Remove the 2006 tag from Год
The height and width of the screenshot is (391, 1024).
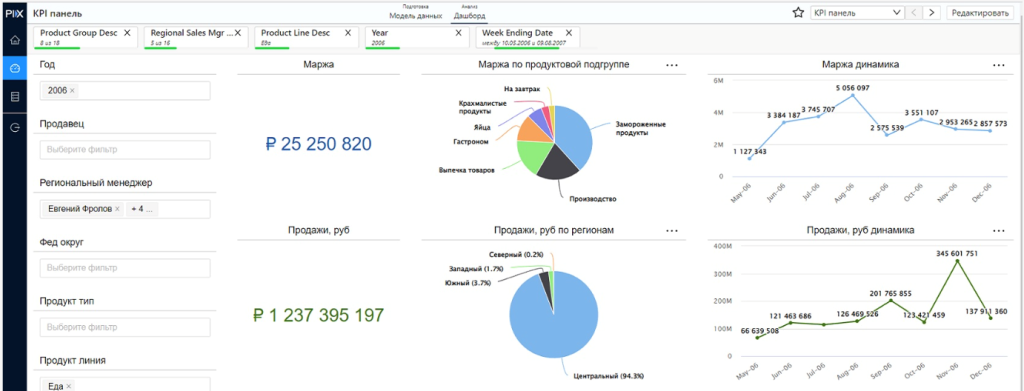click(x=72, y=91)
